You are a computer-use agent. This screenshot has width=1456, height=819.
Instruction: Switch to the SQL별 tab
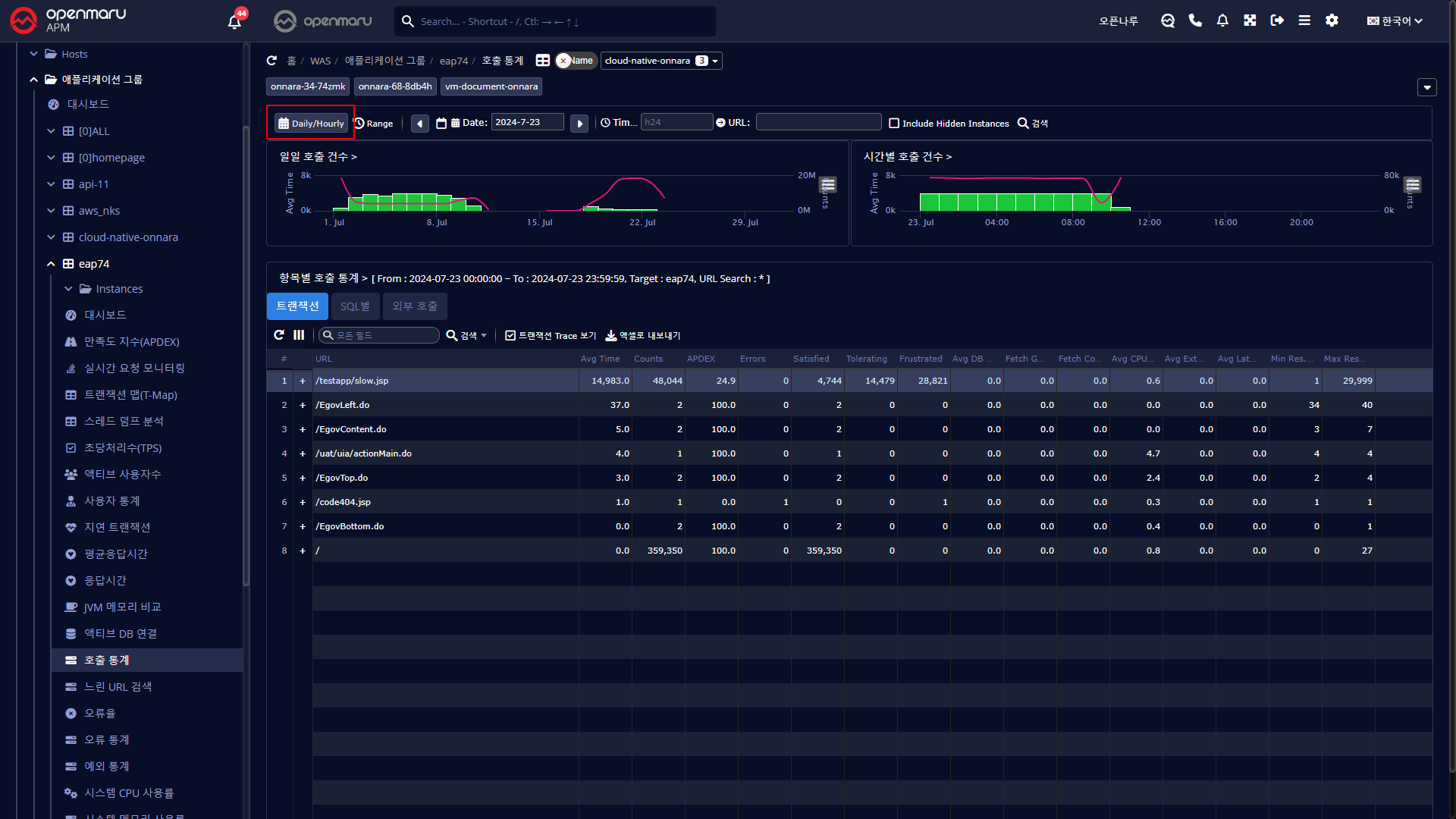[355, 306]
